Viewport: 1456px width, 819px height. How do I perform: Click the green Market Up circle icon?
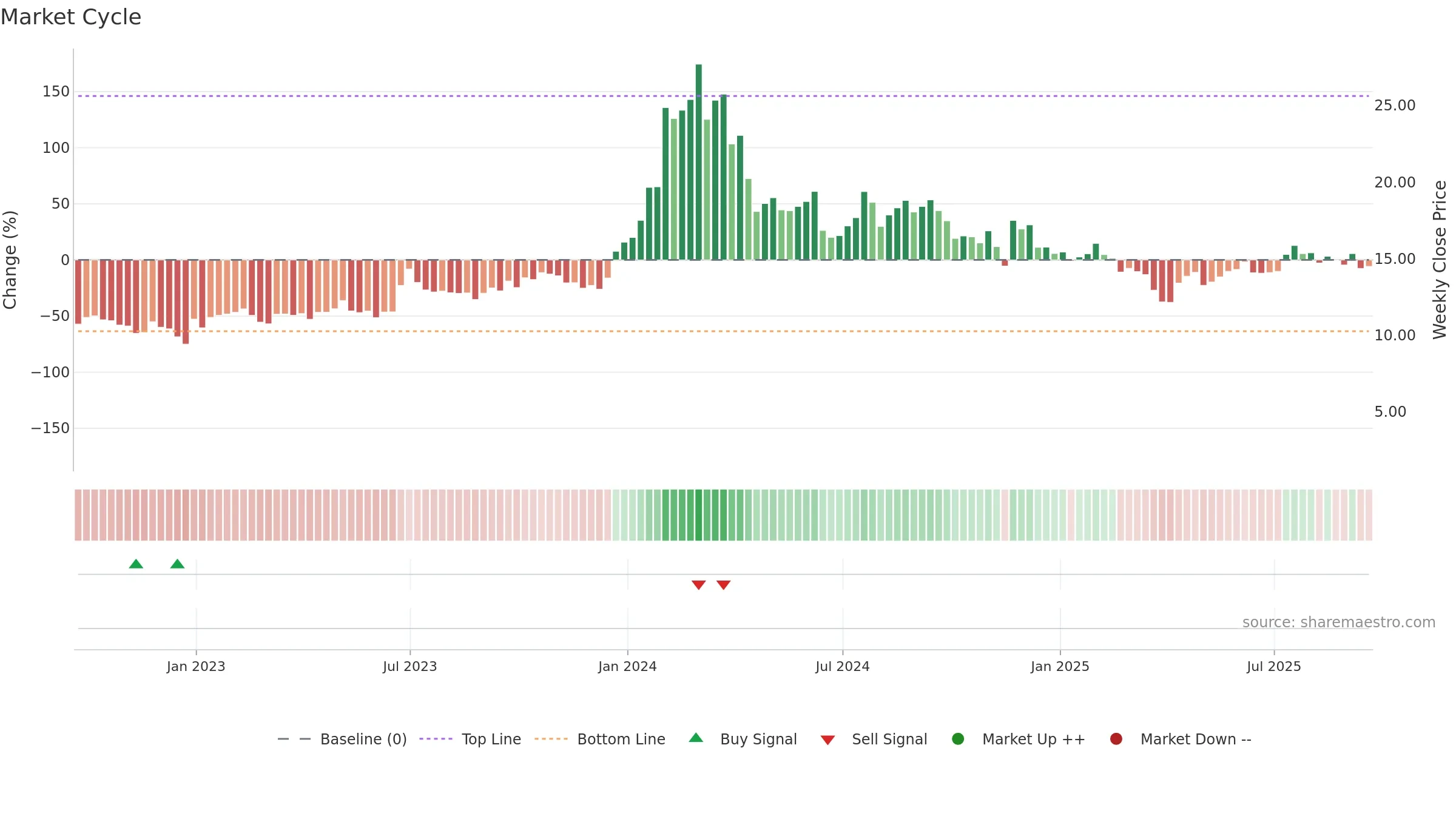click(x=958, y=739)
